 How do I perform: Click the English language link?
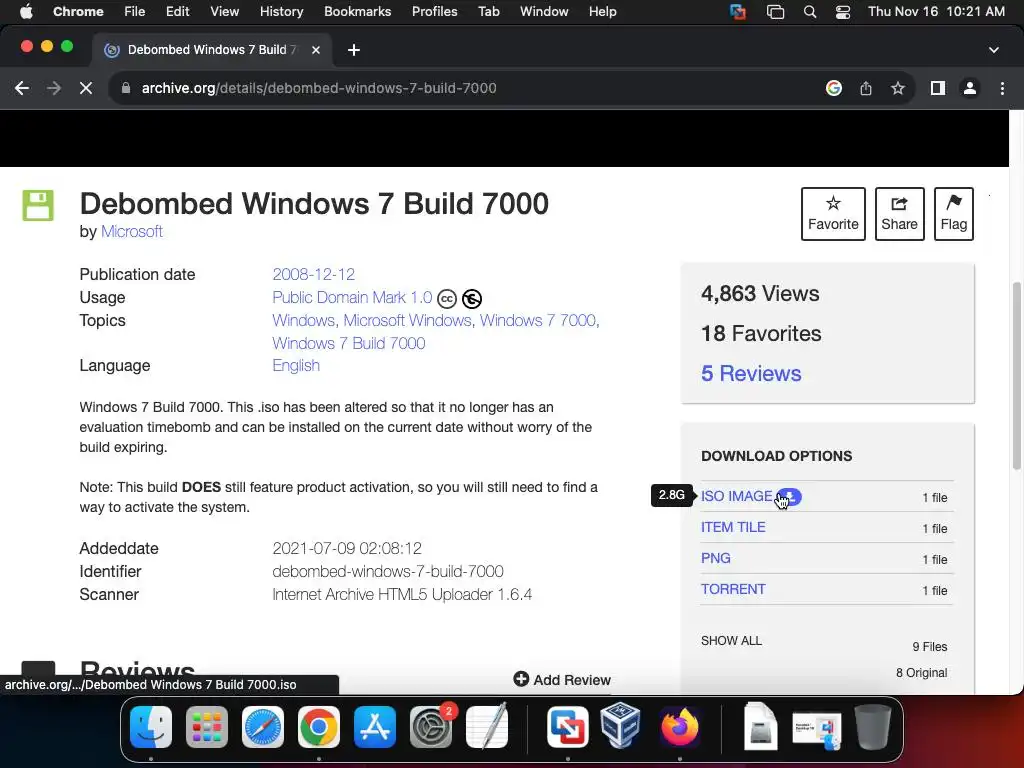pyautogui.click(x=296, y=365)
